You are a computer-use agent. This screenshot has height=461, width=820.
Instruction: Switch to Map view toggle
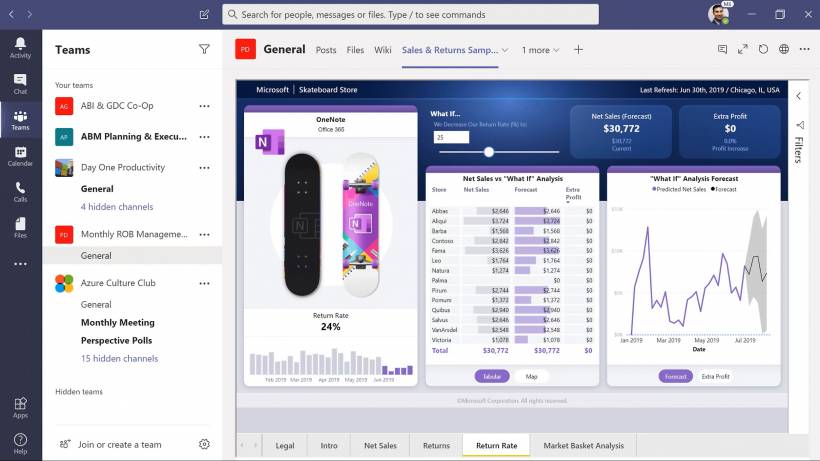[531, 376]
